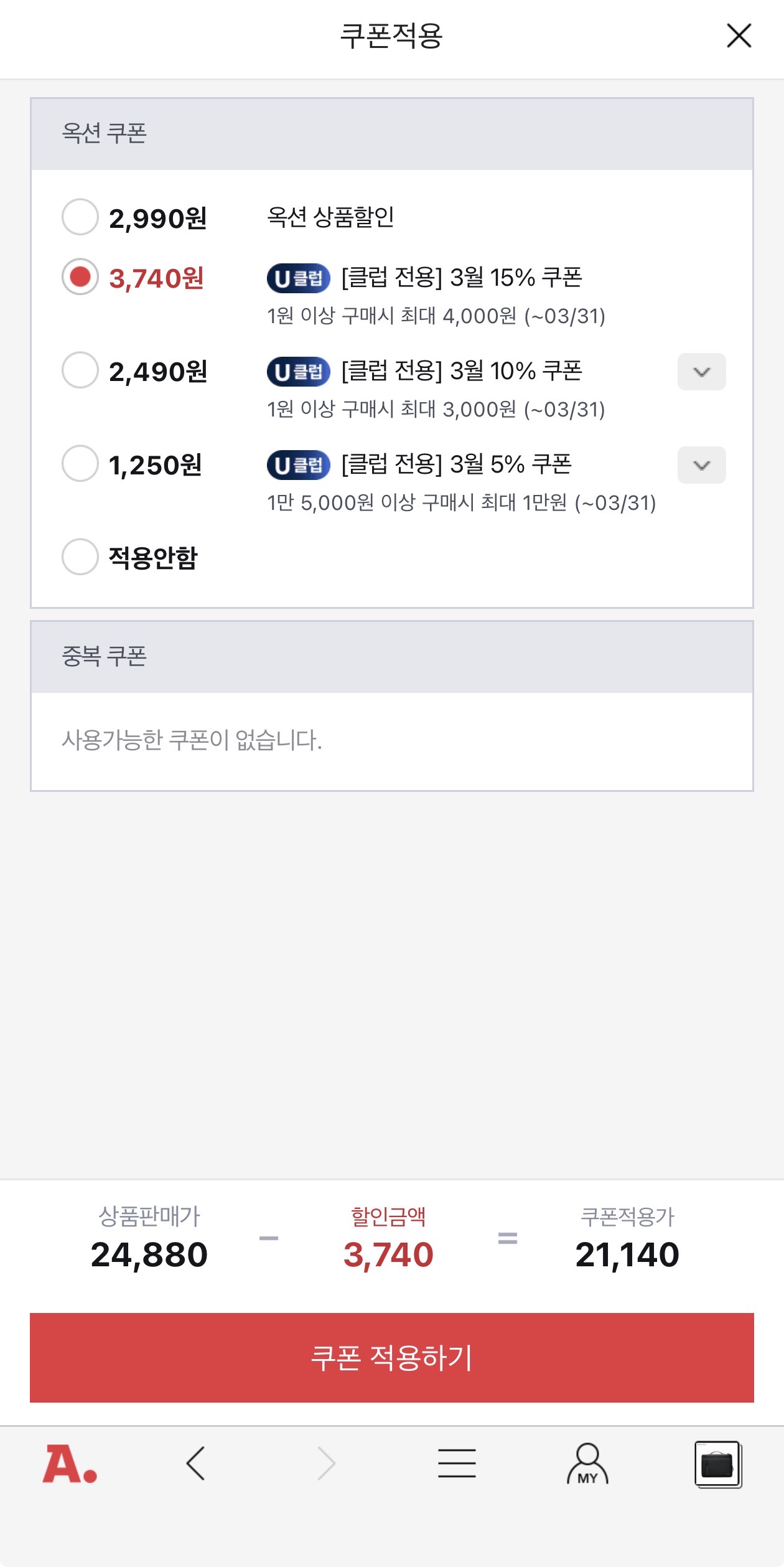Open the MY account icon

click(x=587, y=1463)
